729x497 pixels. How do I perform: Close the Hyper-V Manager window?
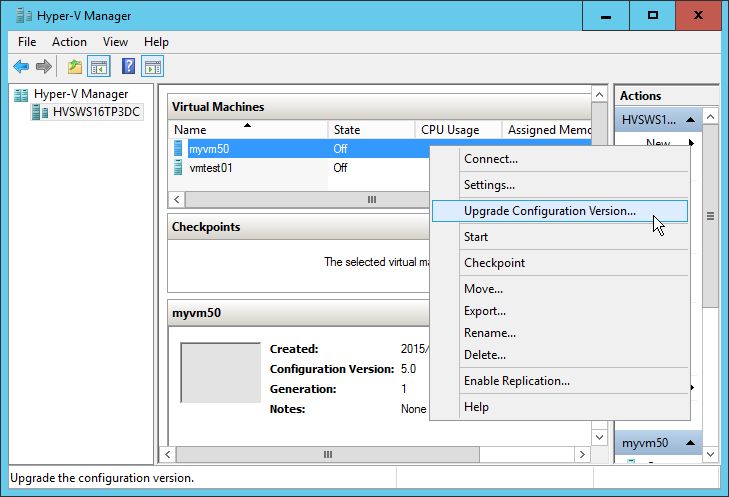click(x=698, y=15)
